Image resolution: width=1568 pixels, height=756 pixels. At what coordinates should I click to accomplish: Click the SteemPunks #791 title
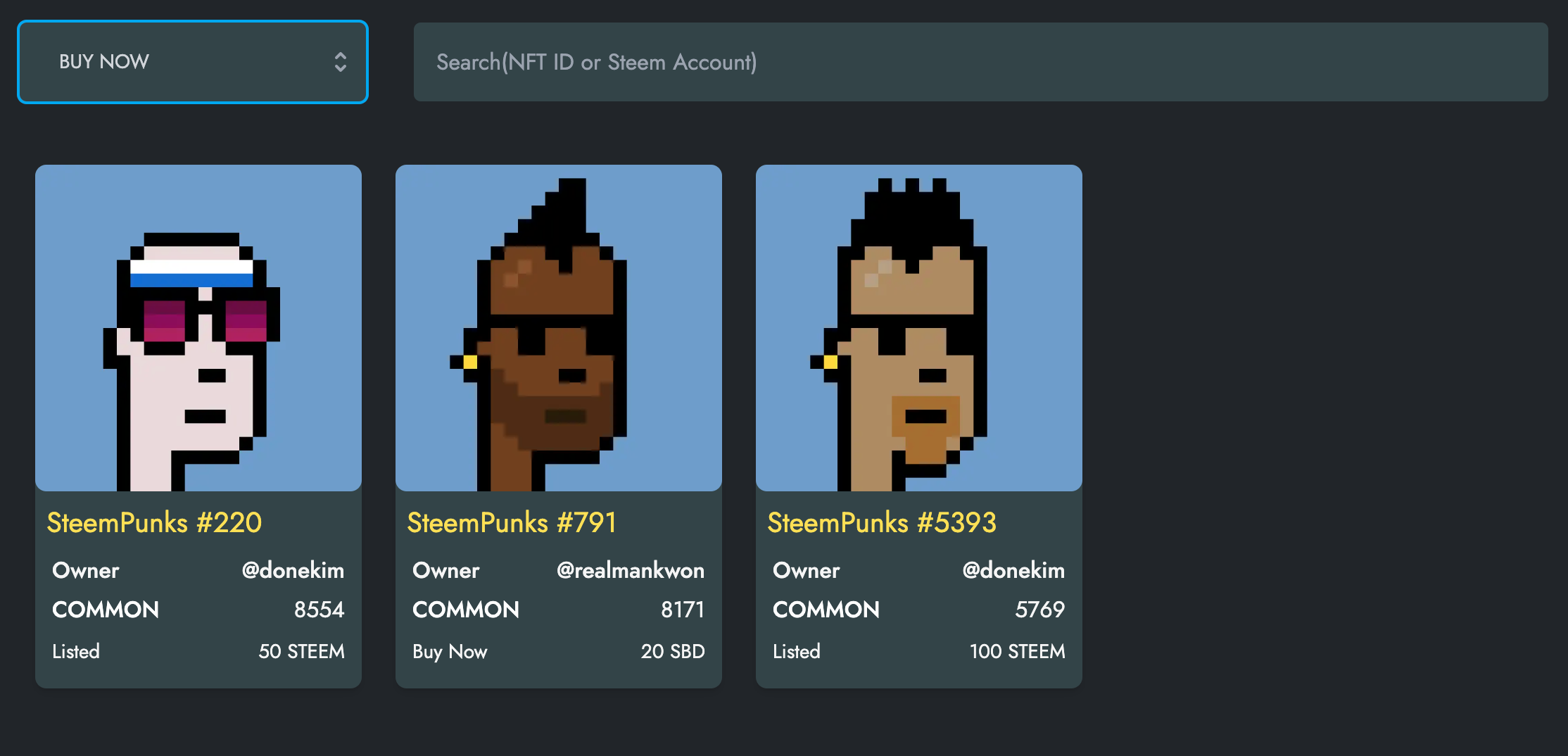(x=512, y=523)
